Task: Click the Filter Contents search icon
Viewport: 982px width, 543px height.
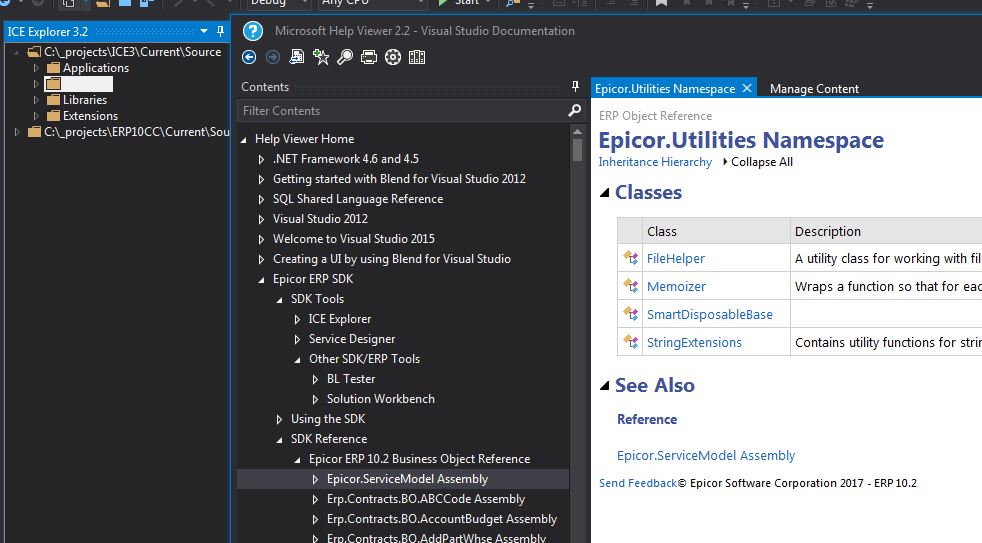Action: coord(574,110)
